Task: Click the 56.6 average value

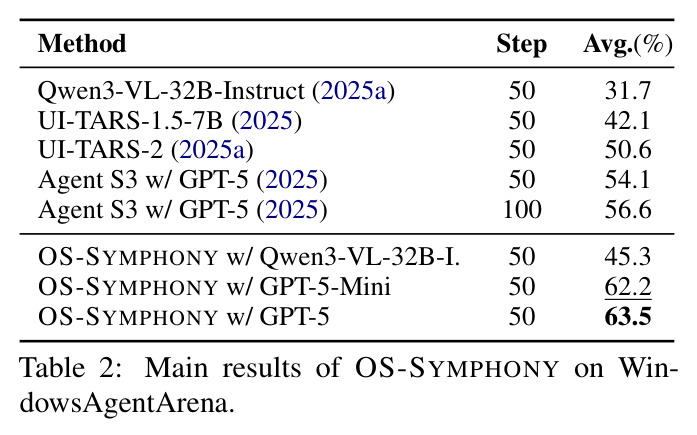Action: pos(628,209)
